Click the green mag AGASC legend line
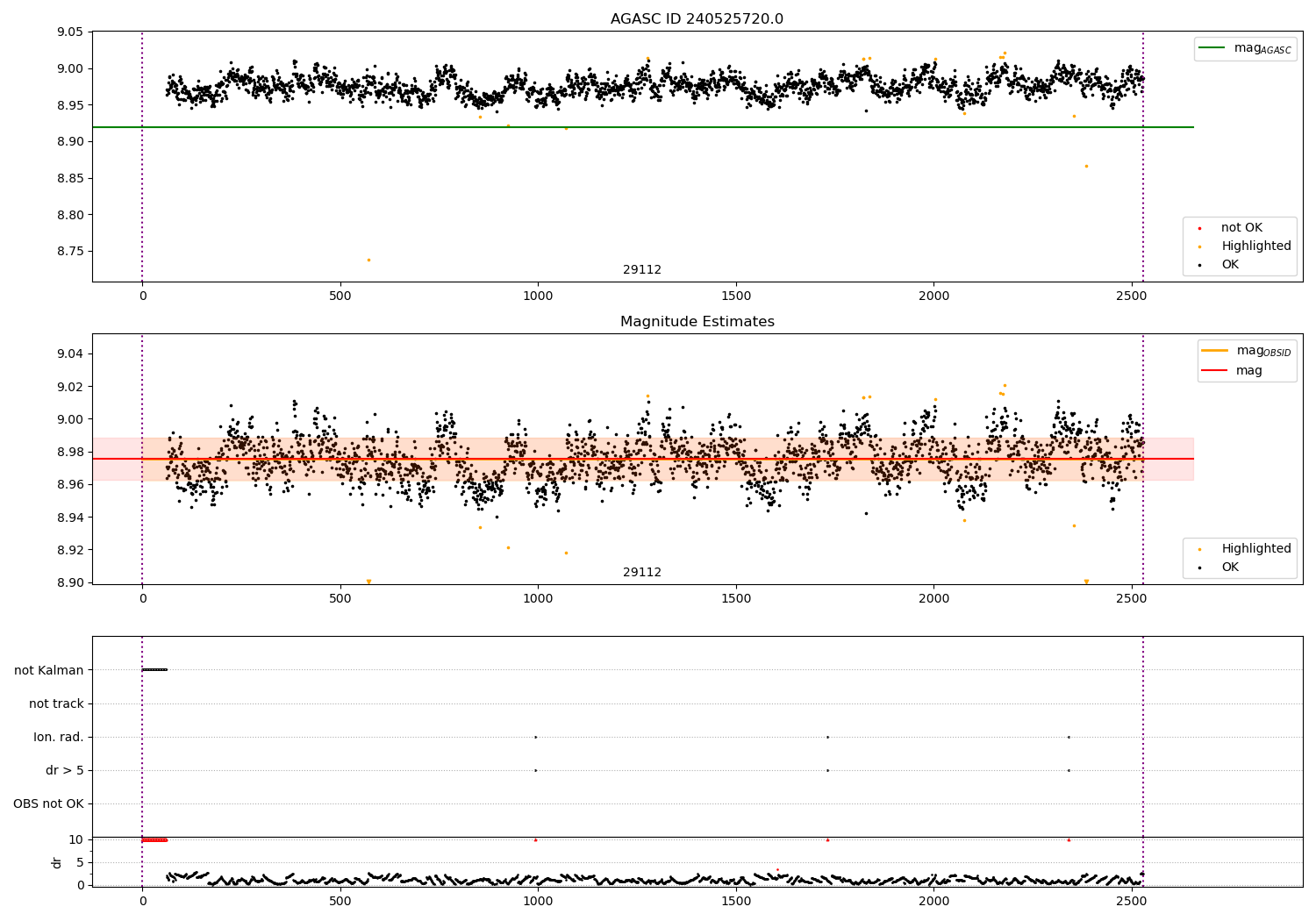Image resolution: width=1316 pixels, height=921 pixels. (1212, 48)
